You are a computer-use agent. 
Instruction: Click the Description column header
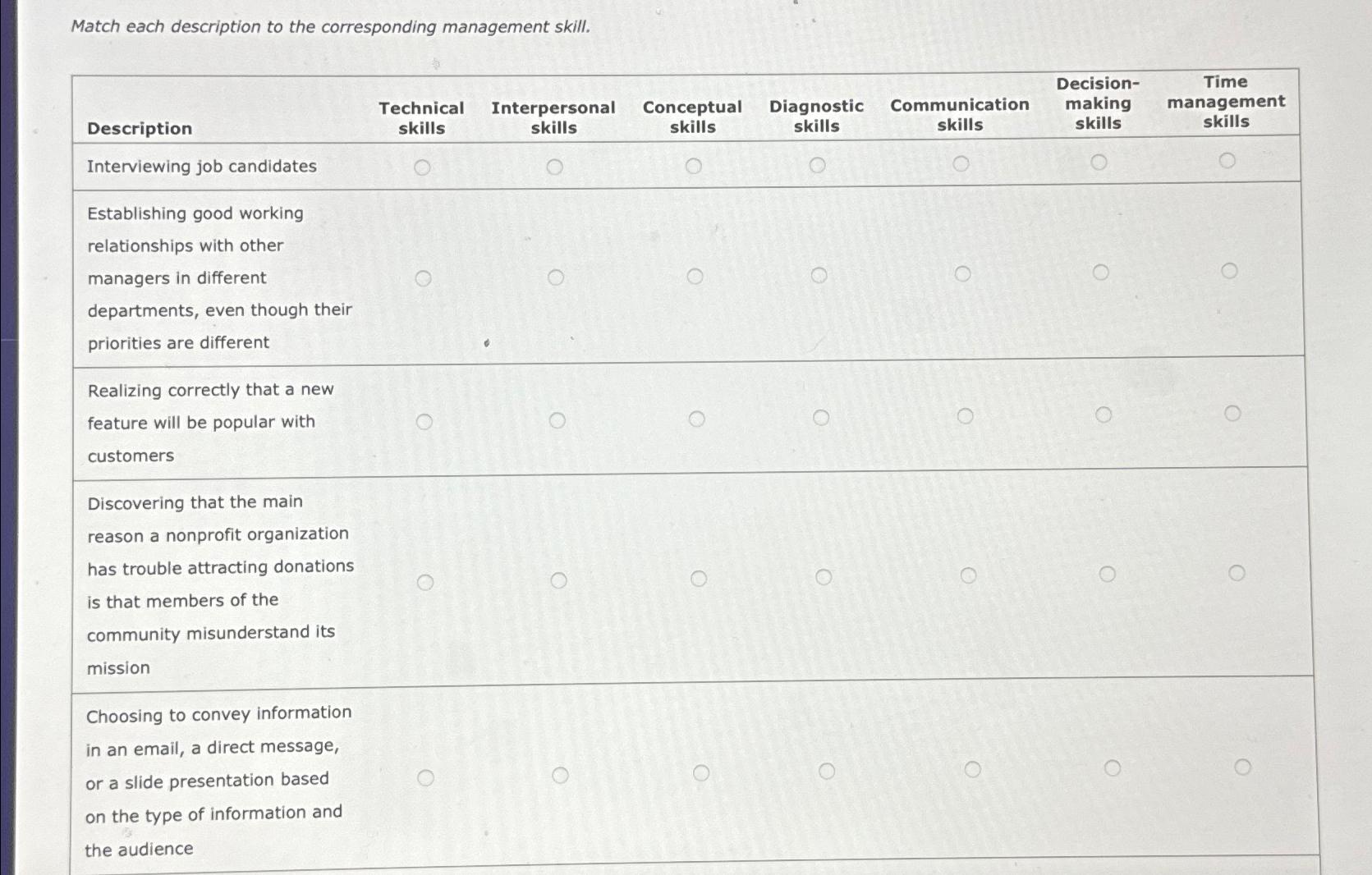point(140,128)
